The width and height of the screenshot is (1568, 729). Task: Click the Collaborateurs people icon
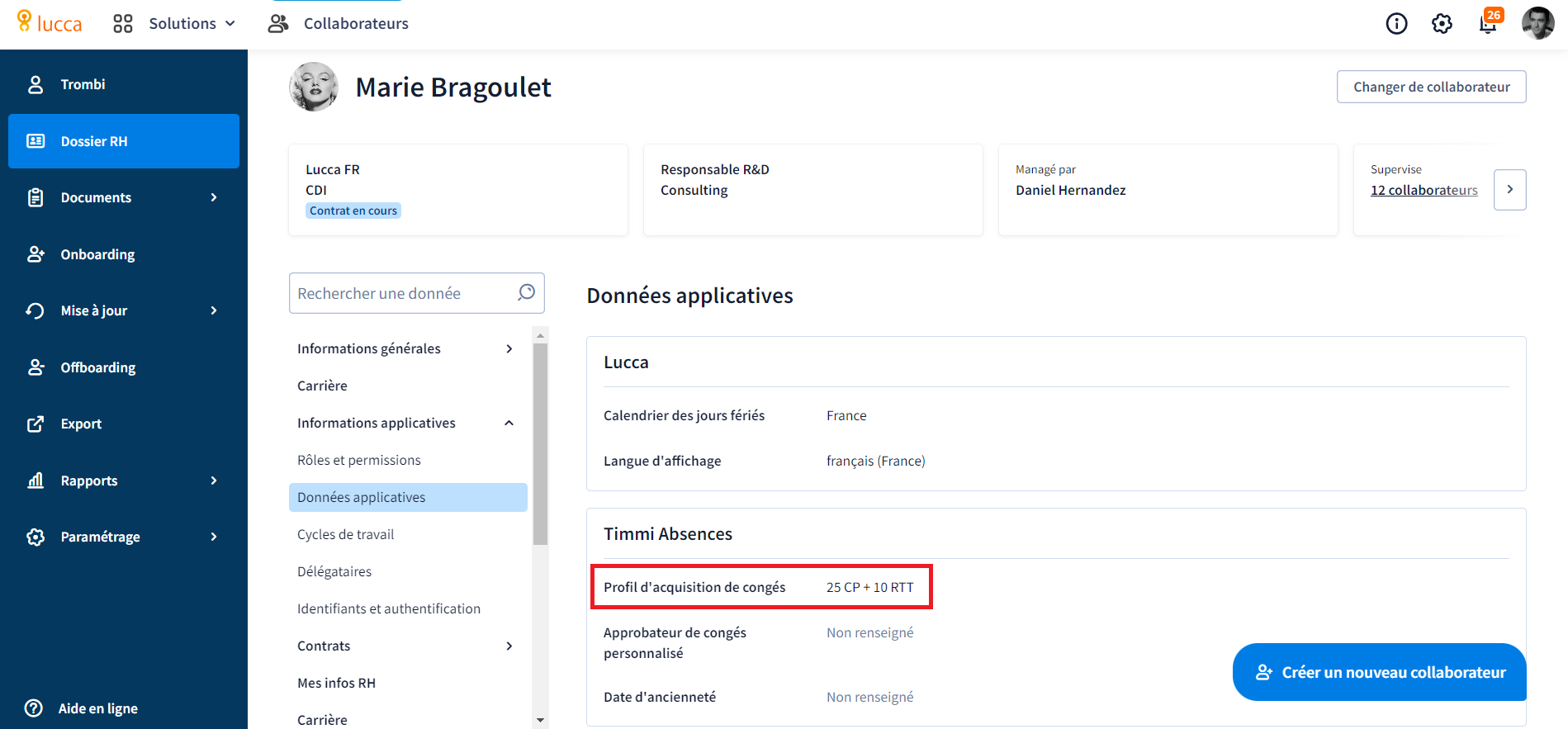[x=278, y=23]
